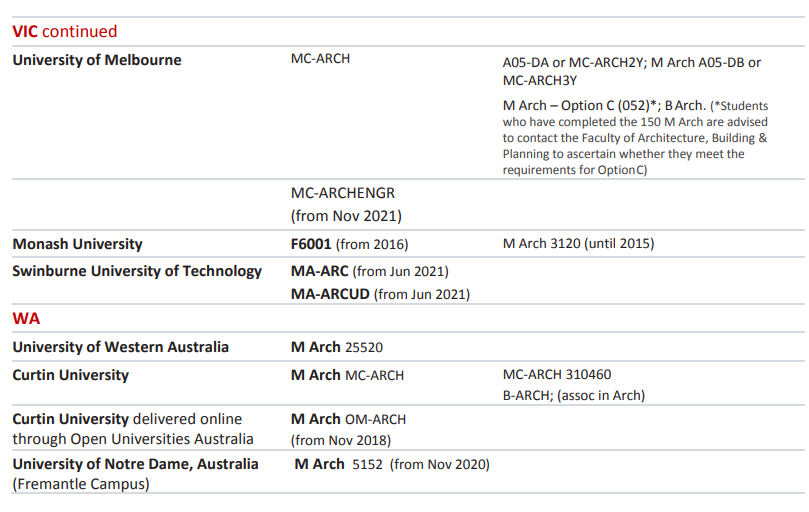This screenshot has width=809, height=512.
Task: Click 'requirements for Option C)' line
Action: click(x=575, y=170)
